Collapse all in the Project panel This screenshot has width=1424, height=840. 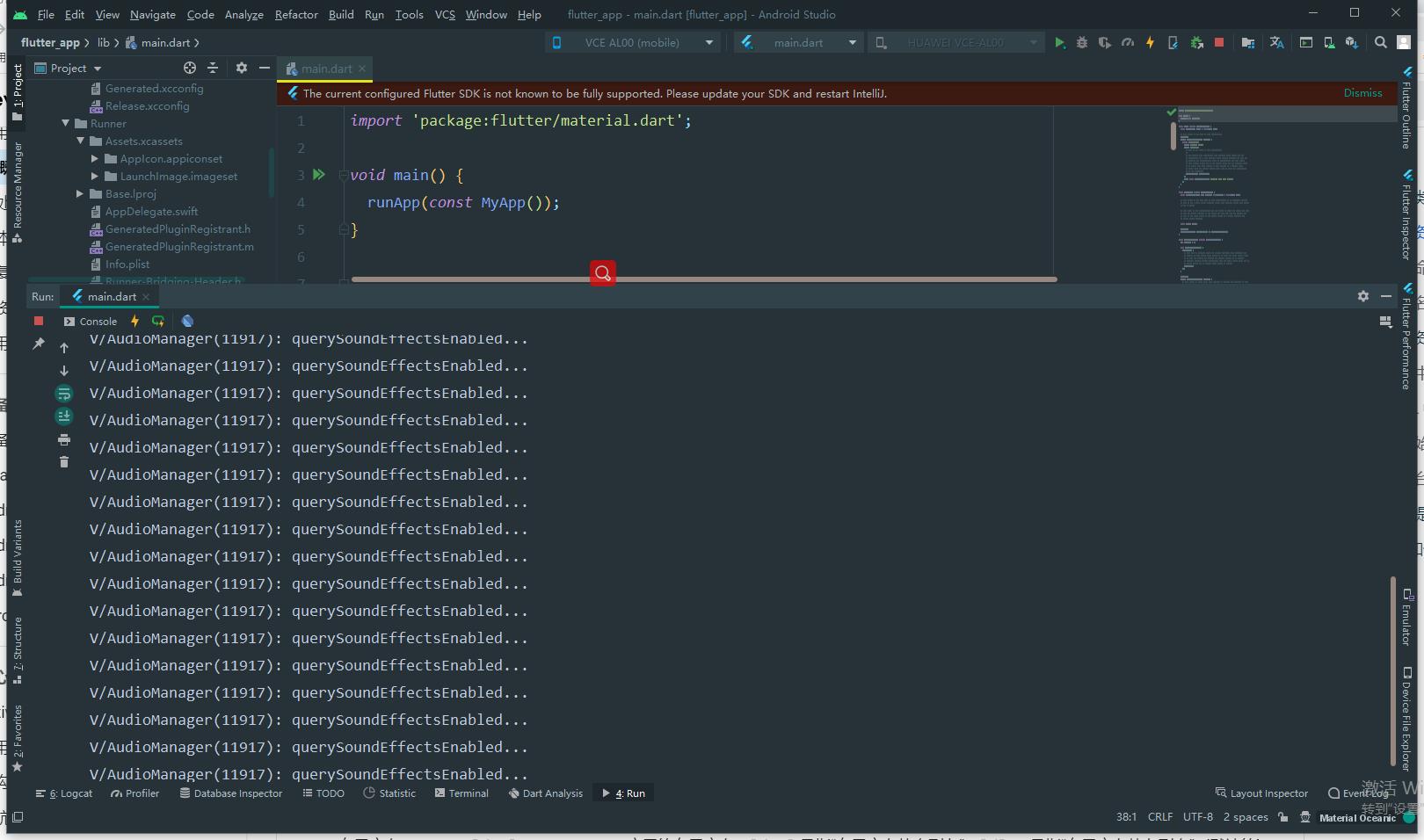(x=213, y=68)
